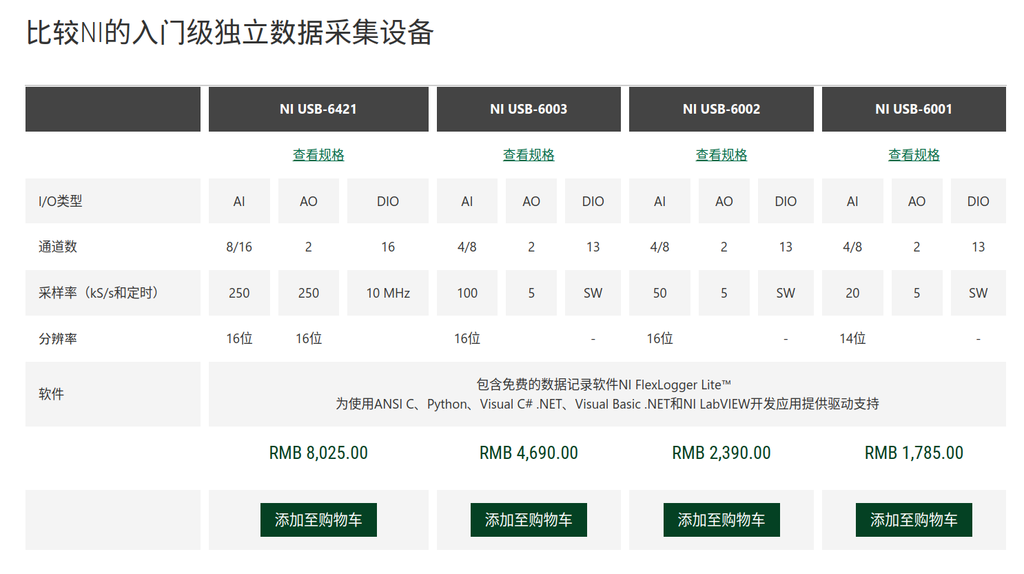This screenshot has width=1024, height=574.
Task: Click the price RMB 8,025.00
Action: (319, 453)
